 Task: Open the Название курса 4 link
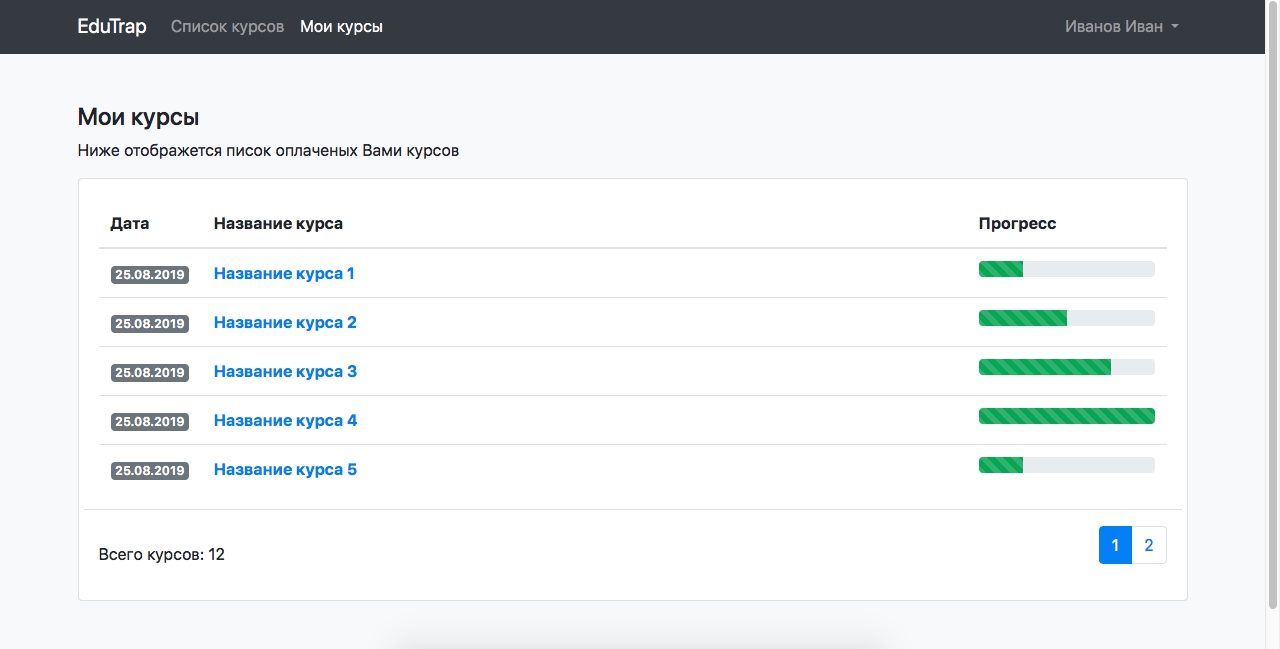[x=285, y=421]
